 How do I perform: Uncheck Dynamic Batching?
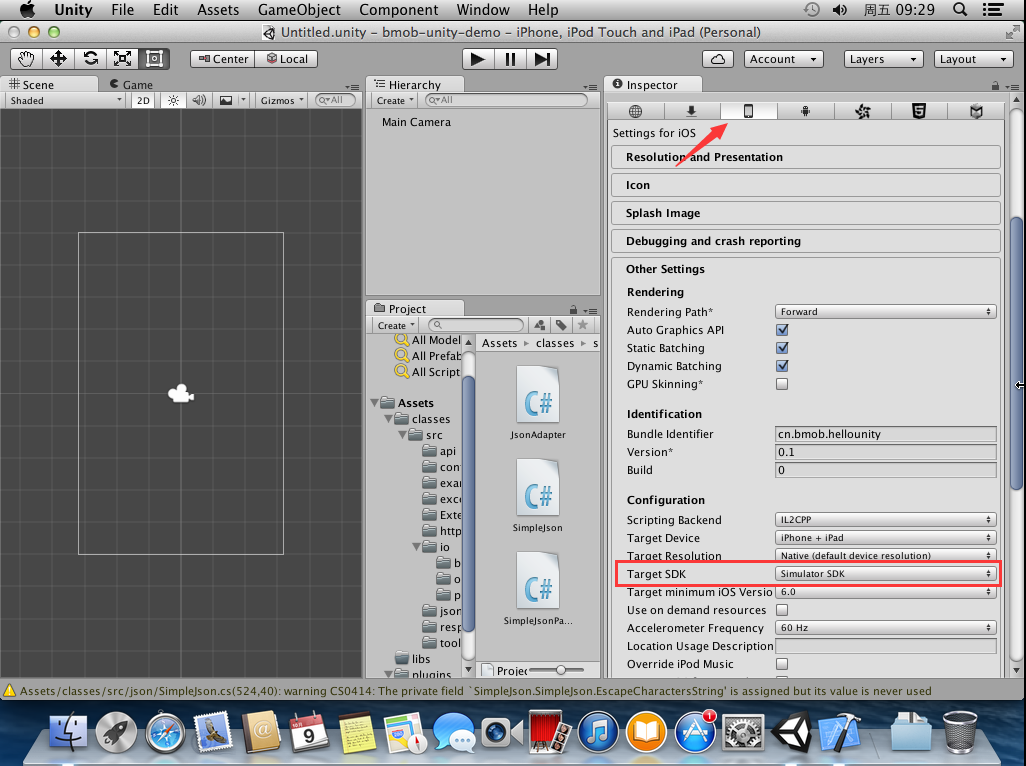coord(782,366)
